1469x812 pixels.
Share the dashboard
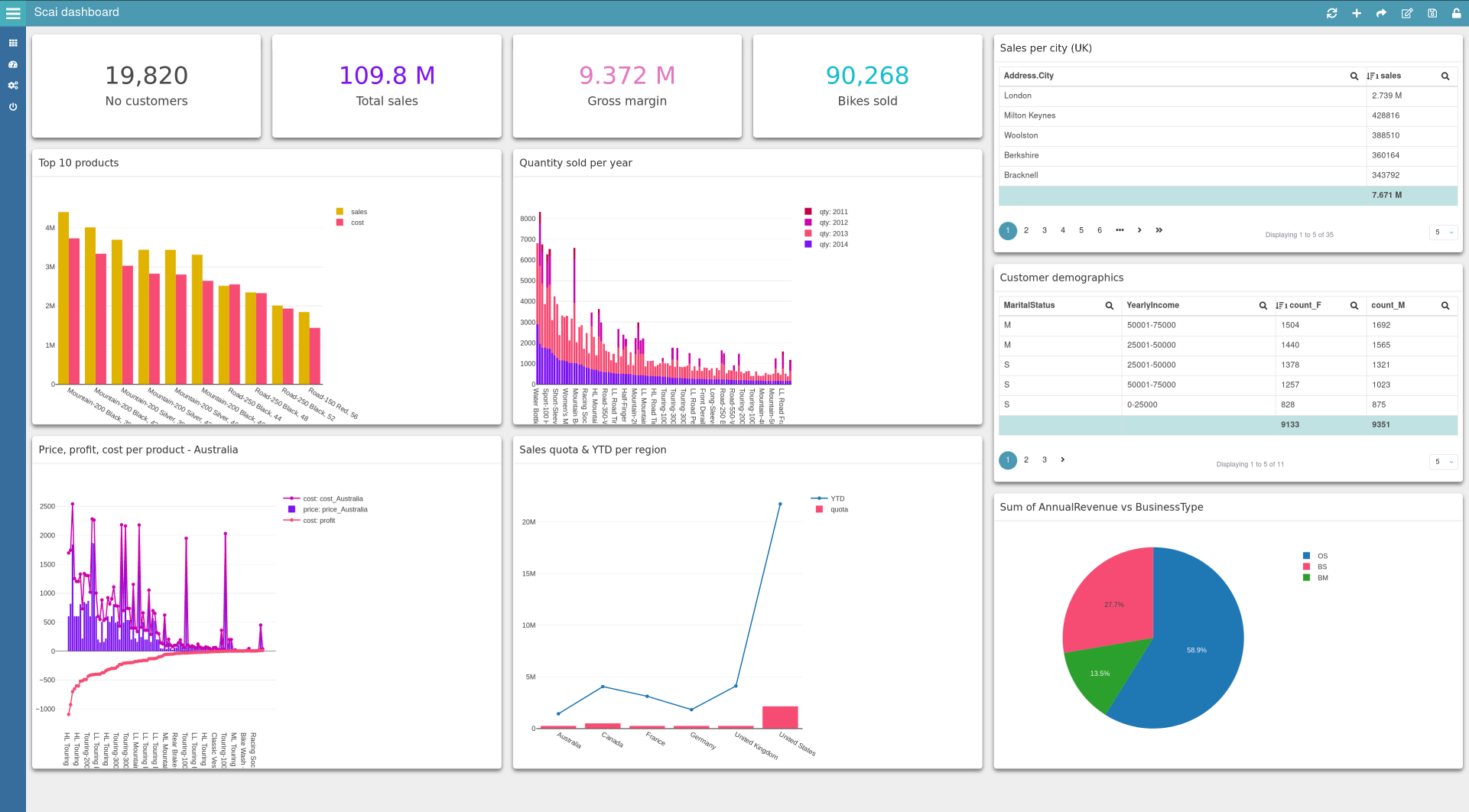coord(1381,13)
